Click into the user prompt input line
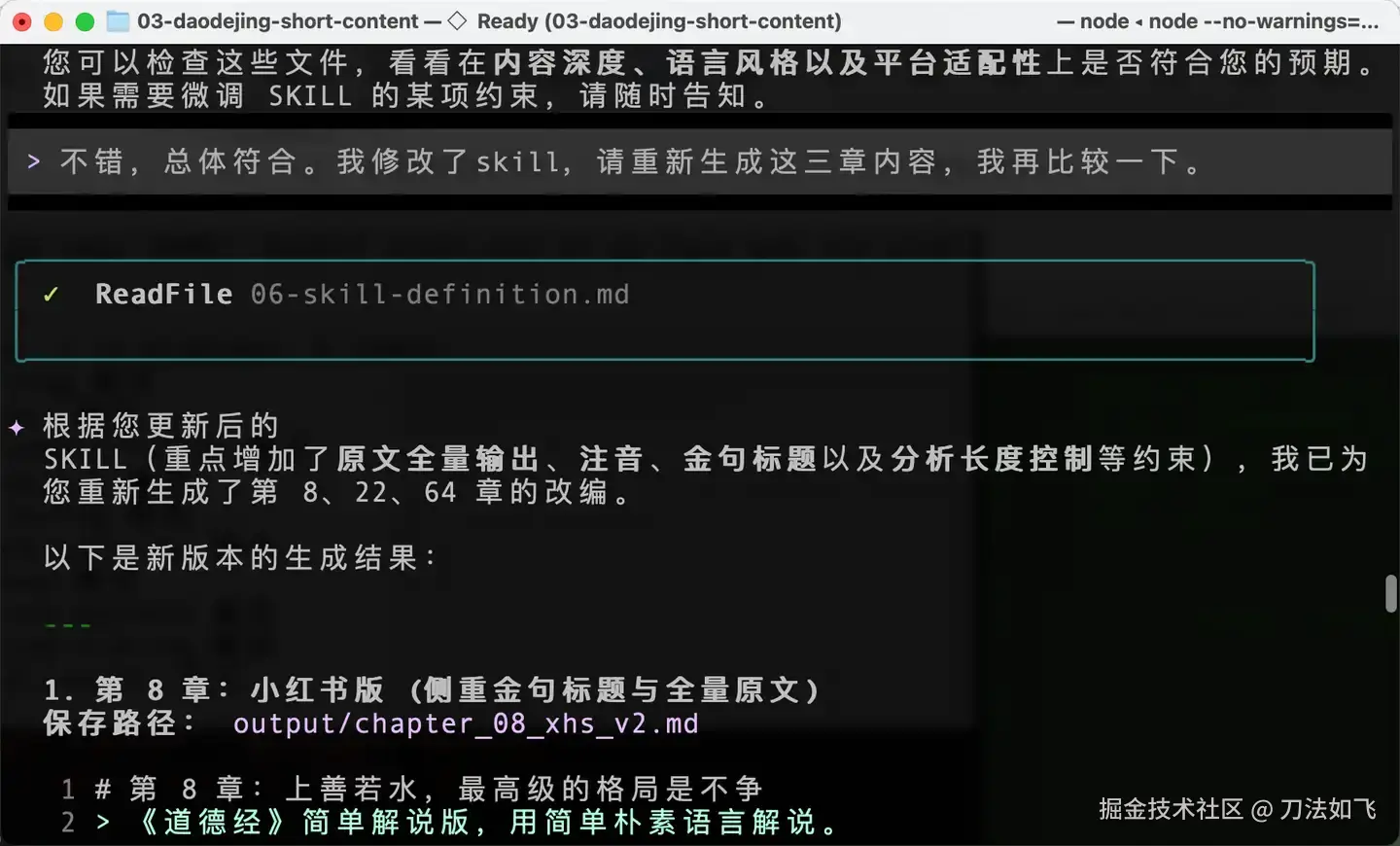Viewport: 1400px width, 846px height. coord(700,161)
